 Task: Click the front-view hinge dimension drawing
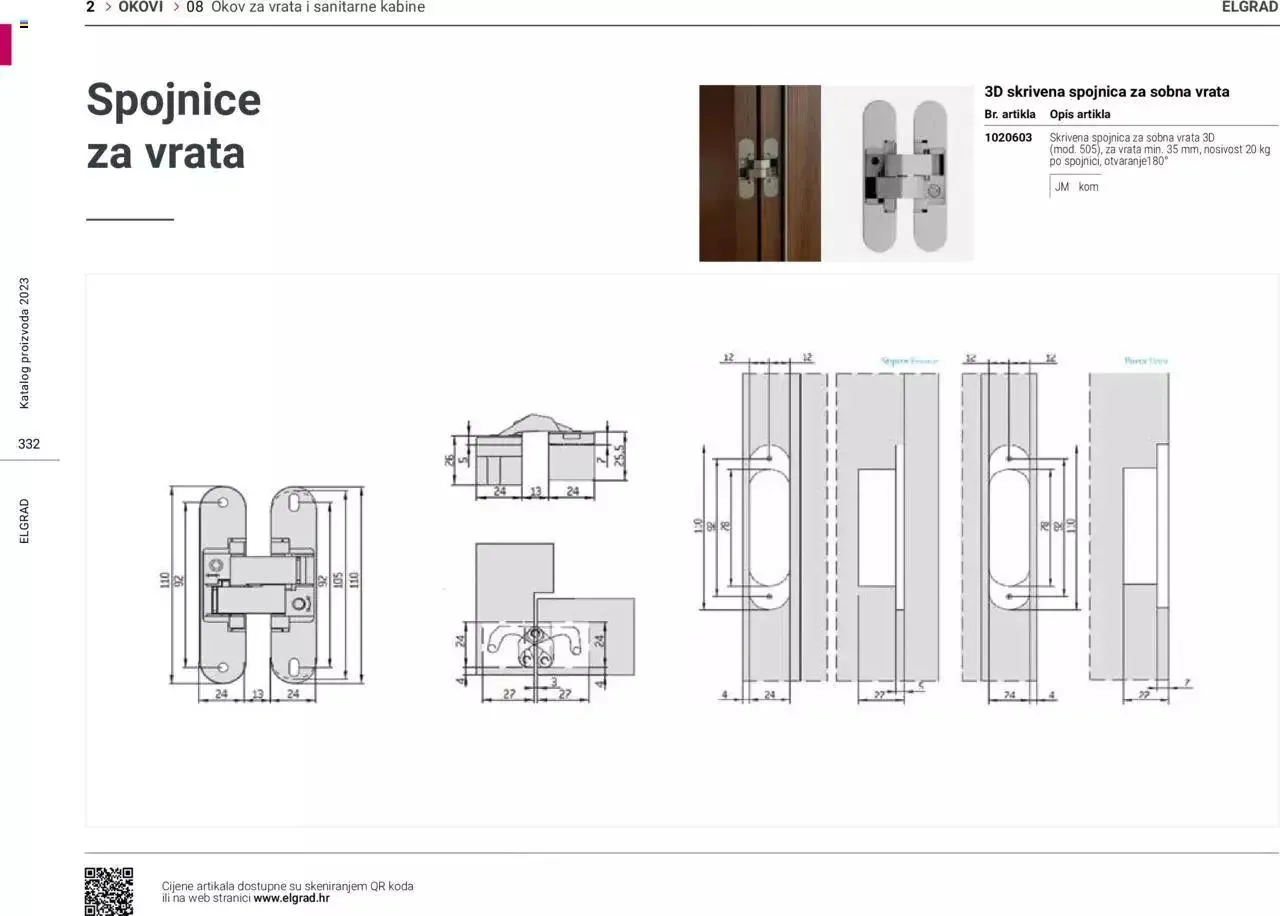[x=263, y=590]
